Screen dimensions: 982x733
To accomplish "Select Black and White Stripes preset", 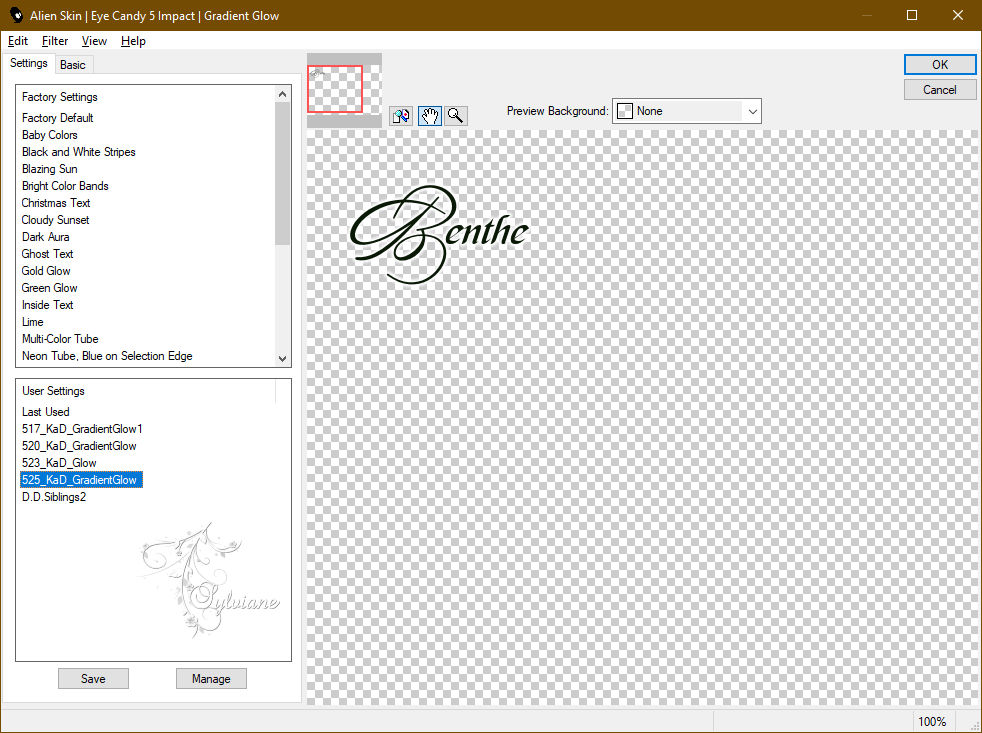I will click(x=78, y=152).
